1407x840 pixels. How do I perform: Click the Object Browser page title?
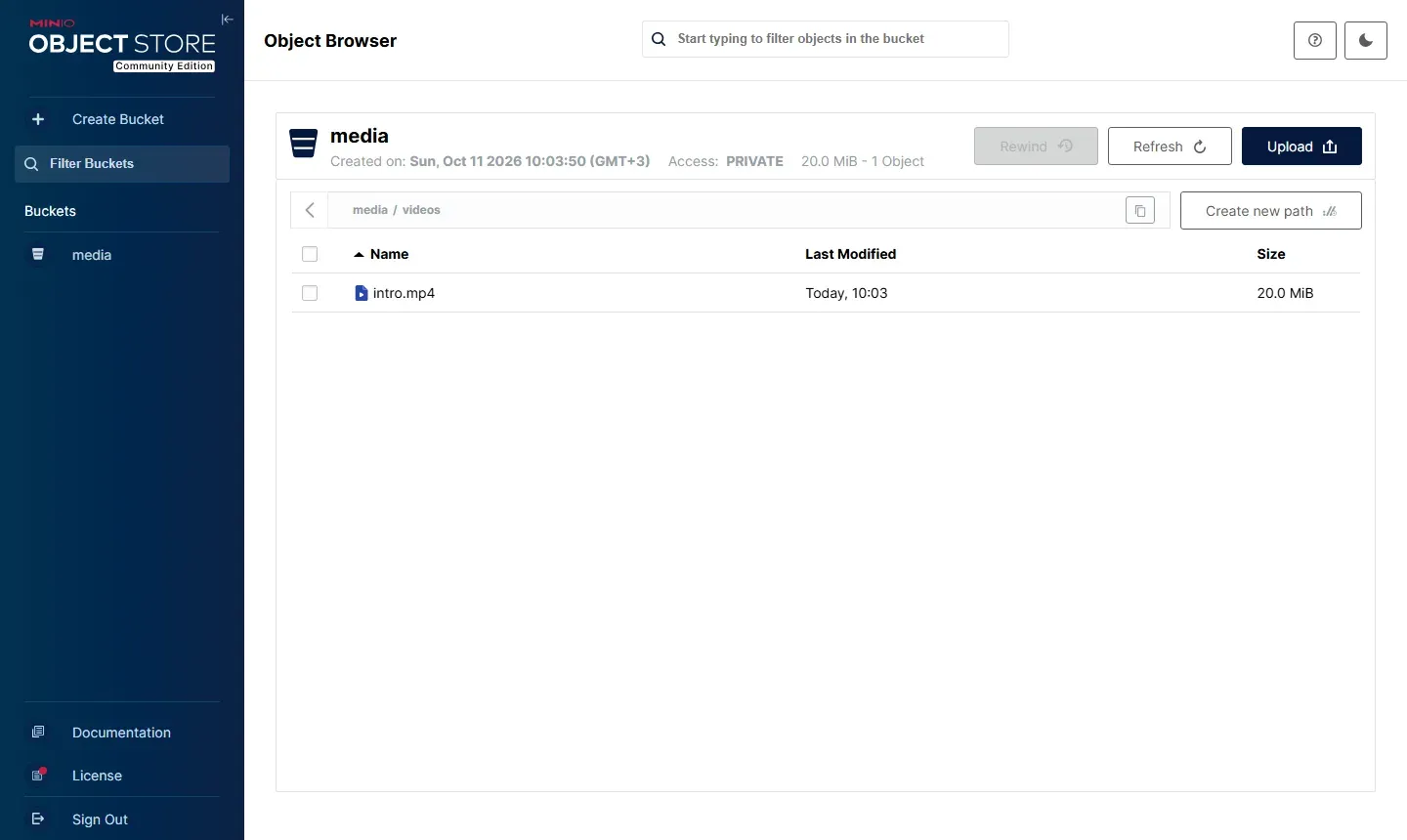[330, 41]
